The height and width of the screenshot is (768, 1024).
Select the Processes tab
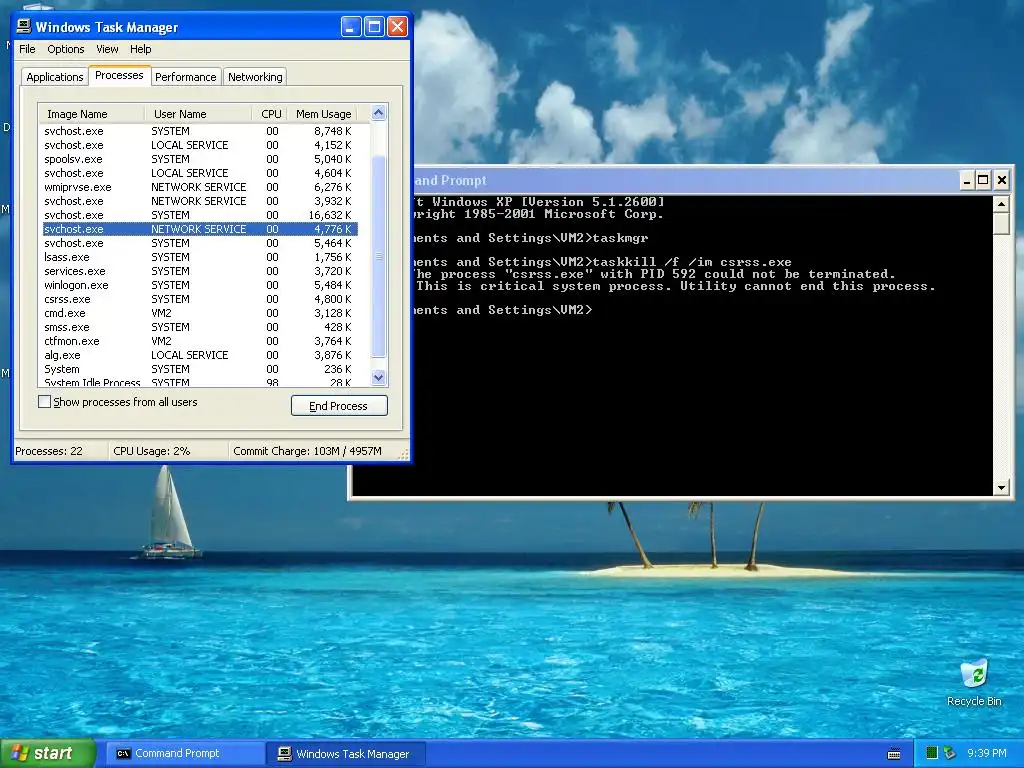(119, 75)
